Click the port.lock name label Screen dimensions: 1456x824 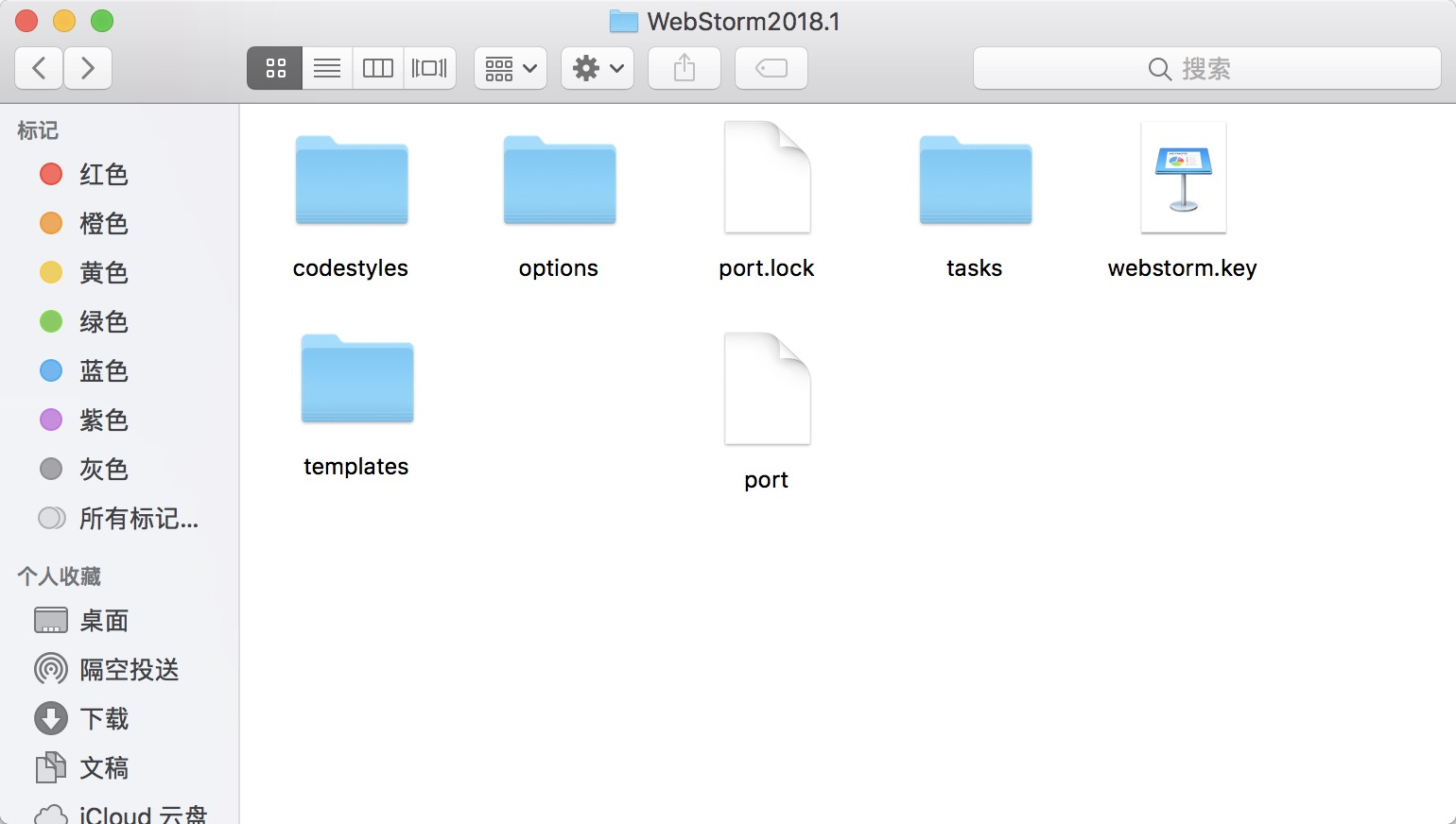click(767, 268)
